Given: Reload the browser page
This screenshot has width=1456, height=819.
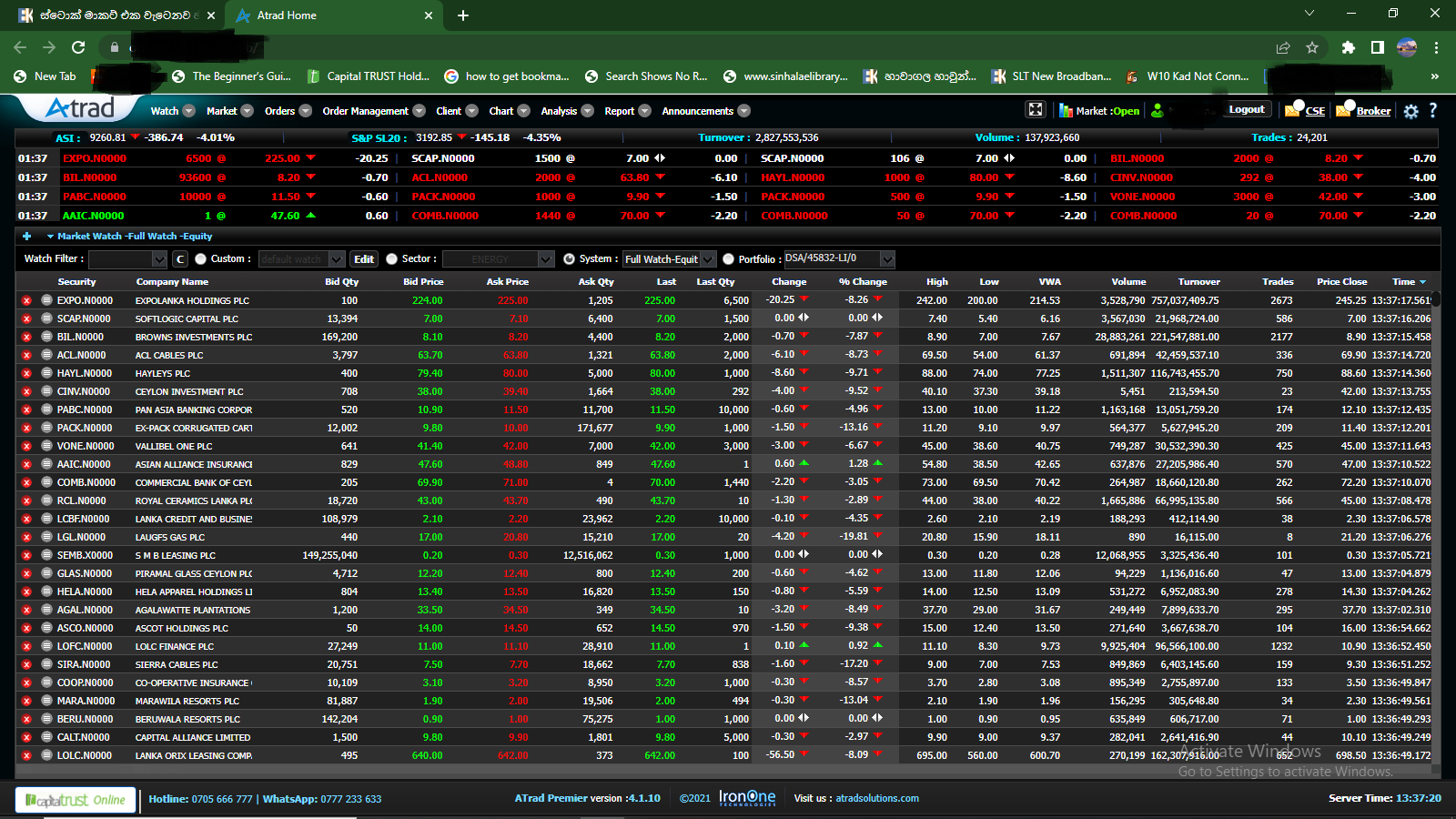Looking at the screenshot, I should click(78, 47).
